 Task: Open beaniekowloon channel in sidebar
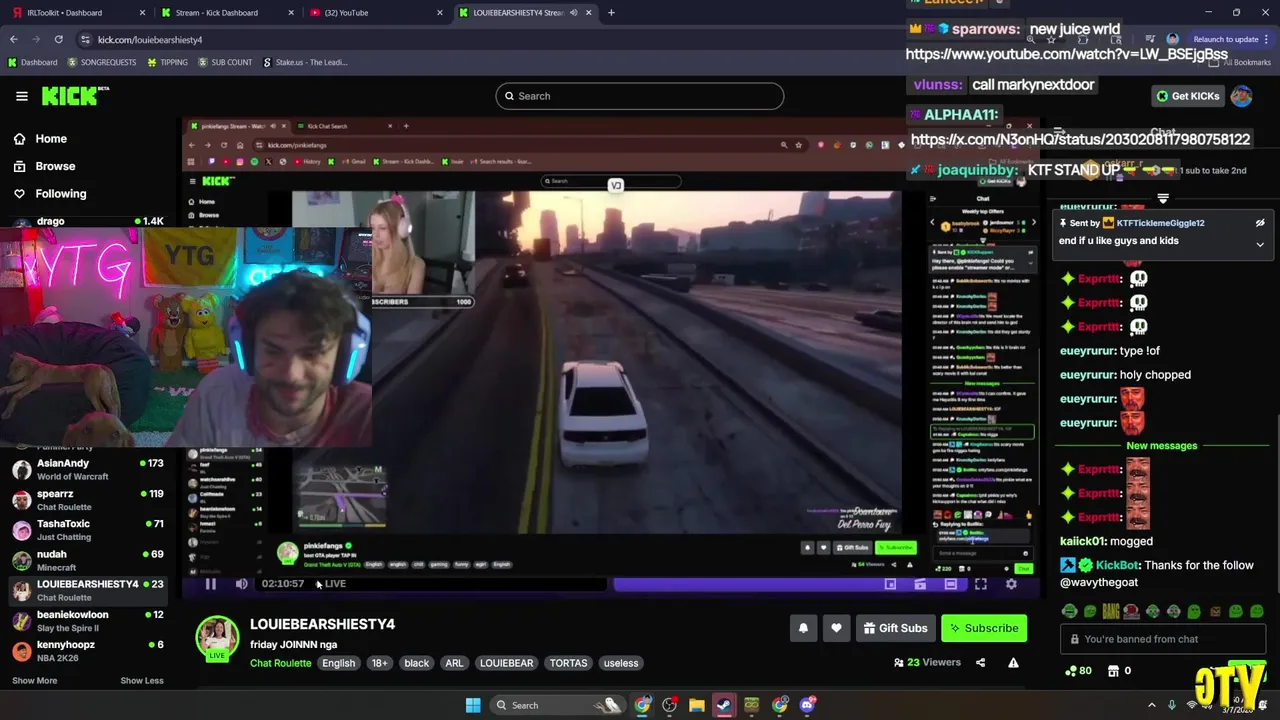click(x=87, y=621)
